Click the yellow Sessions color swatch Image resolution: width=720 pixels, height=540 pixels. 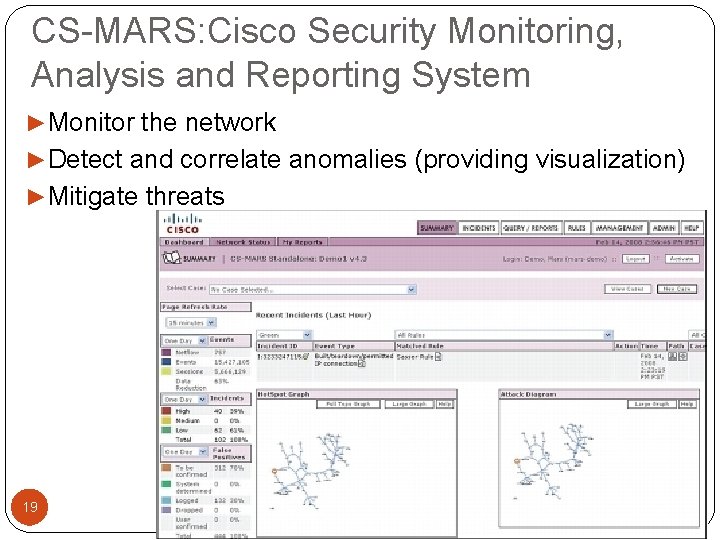pyautogui.click(x=166, y=371)
